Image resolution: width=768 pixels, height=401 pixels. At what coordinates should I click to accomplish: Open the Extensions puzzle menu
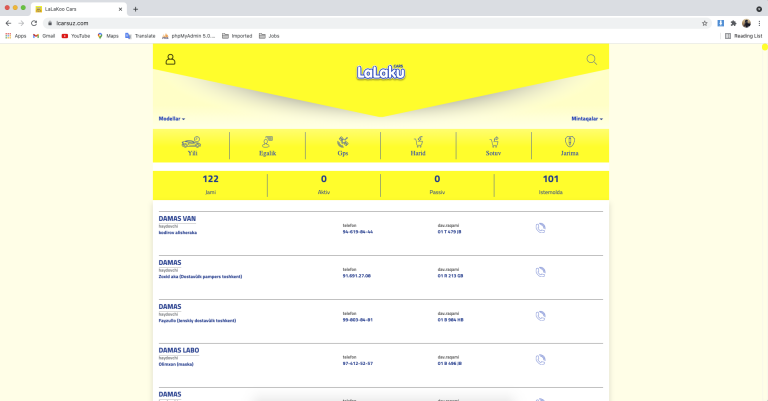click(733, 23)
